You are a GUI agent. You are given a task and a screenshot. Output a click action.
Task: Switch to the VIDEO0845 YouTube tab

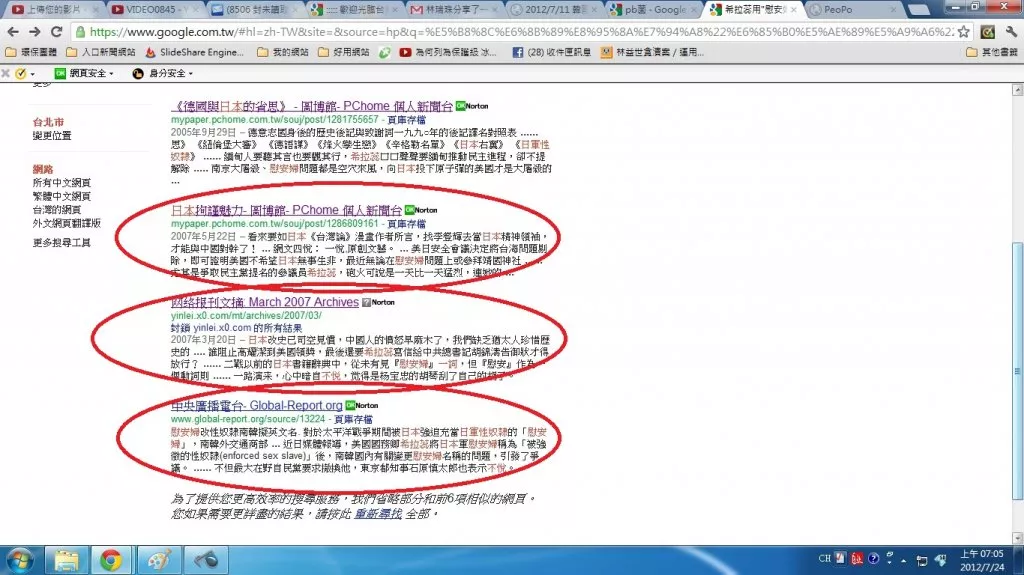(154, 9)
